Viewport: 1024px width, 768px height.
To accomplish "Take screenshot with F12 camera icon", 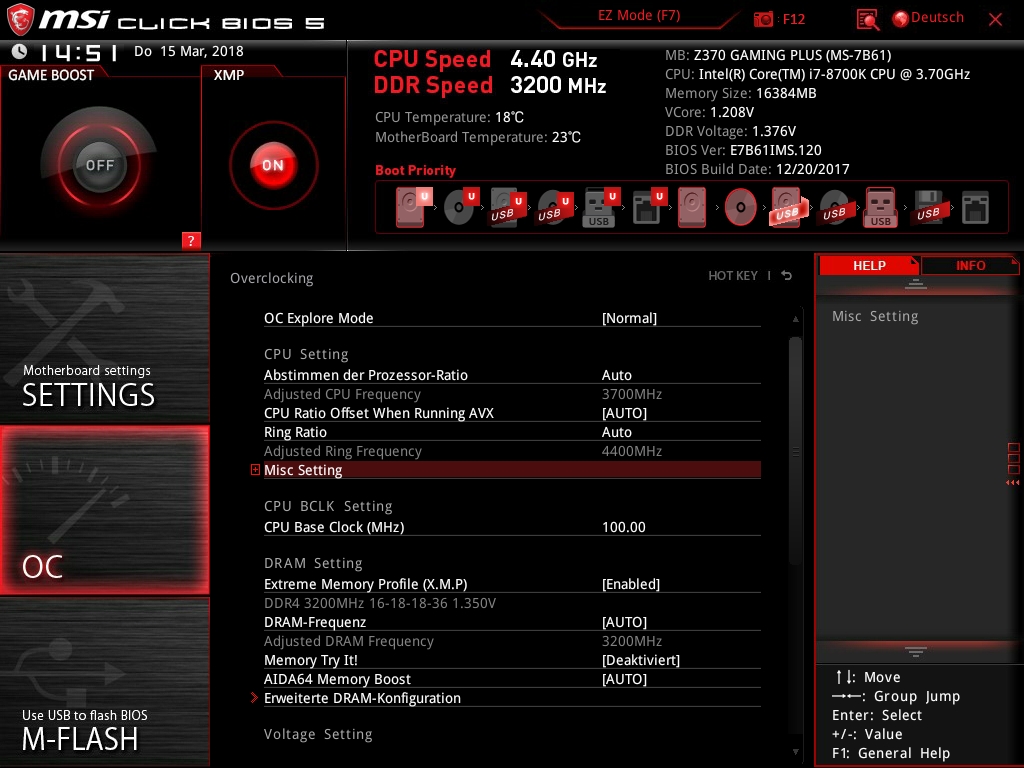I will (763, 20).
